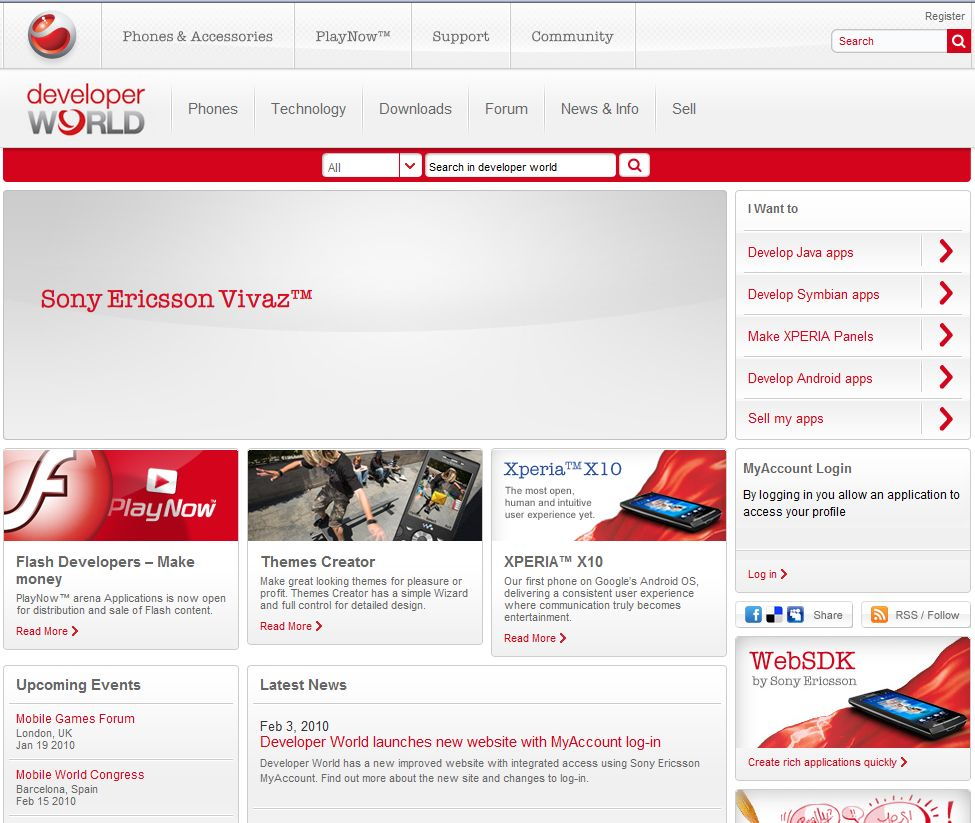Open the News & Info menu
This screenshot has height=823, width=975.
[599, 109]
